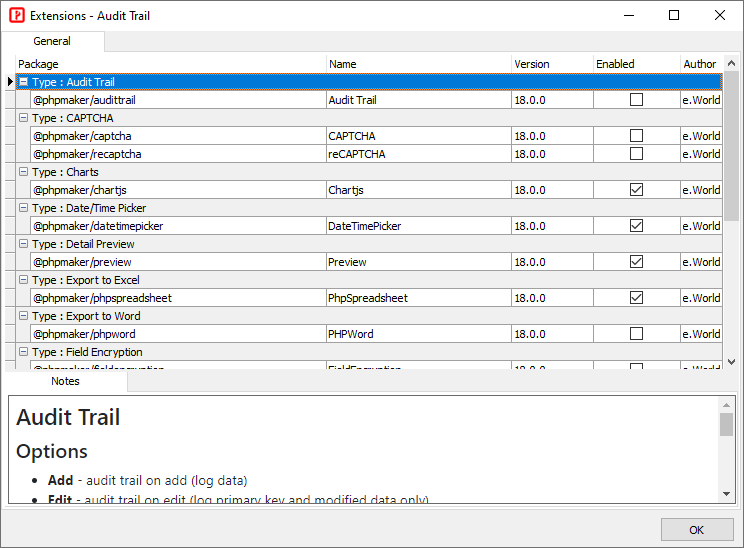The height and width of the screenshot is (548, 744).
Task: Select the Notes tab
Action: tap(65, 381)
